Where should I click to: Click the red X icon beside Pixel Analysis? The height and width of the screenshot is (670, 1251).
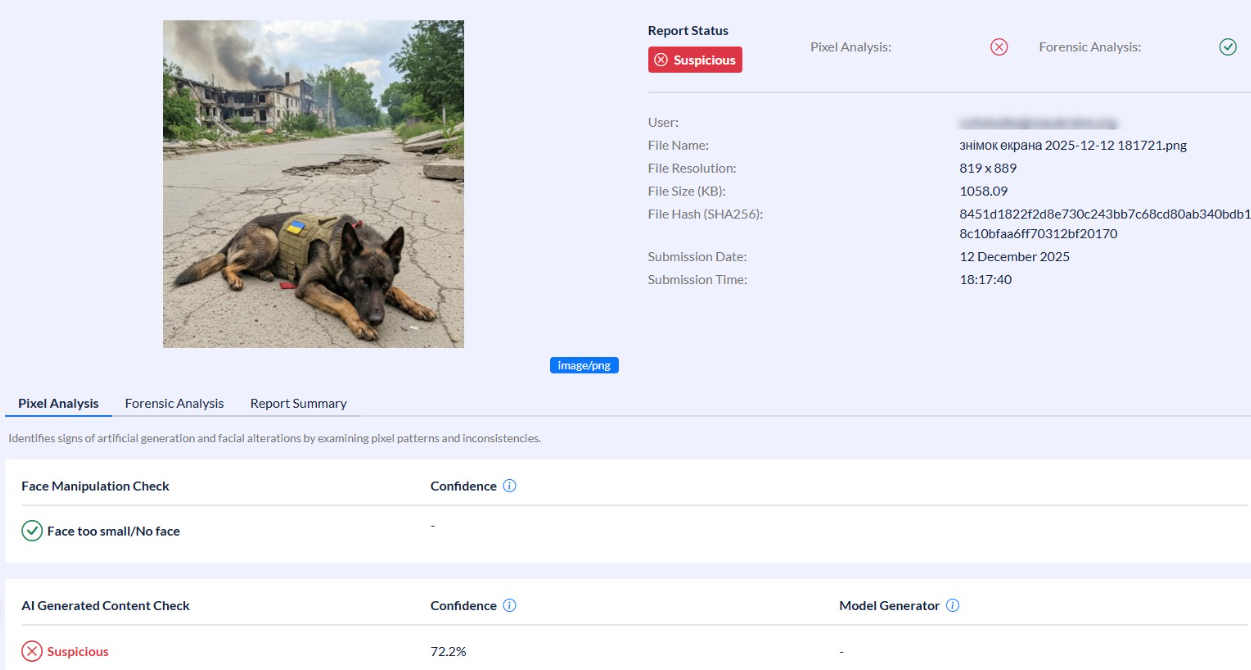click(x=998, y=47)
